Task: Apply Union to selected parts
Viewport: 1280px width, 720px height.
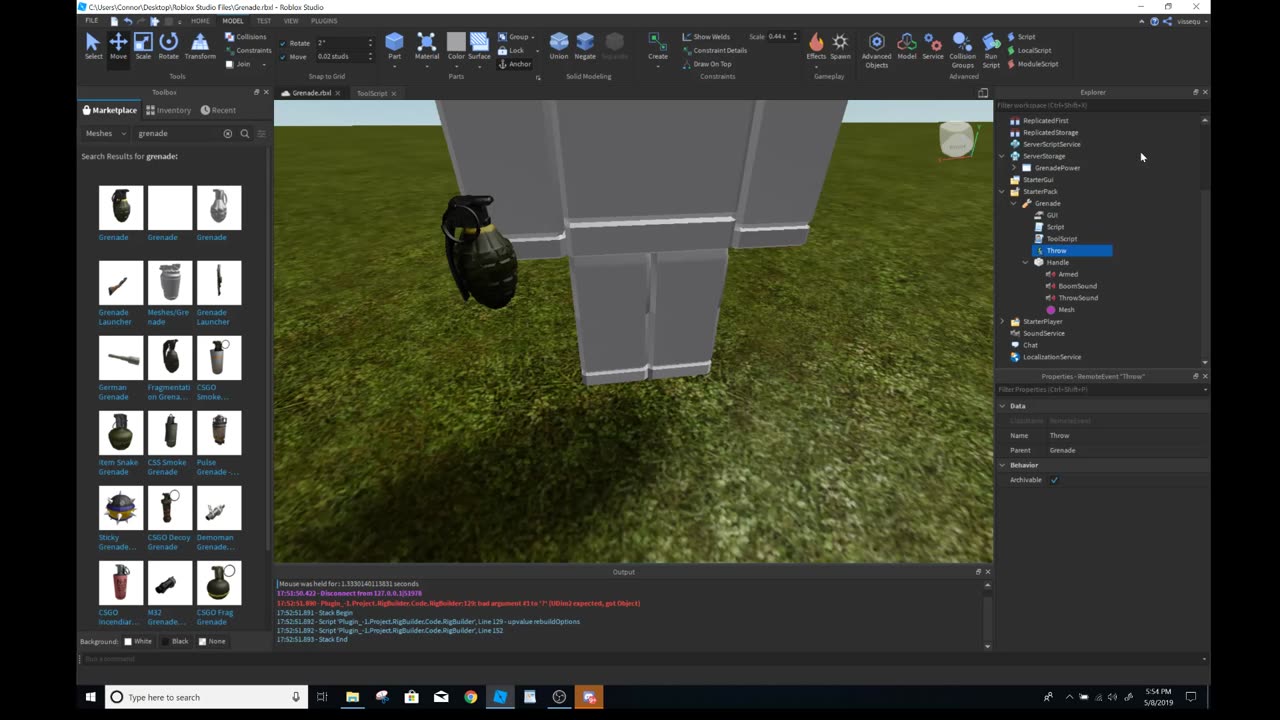Action: click(x=559, y=46)
